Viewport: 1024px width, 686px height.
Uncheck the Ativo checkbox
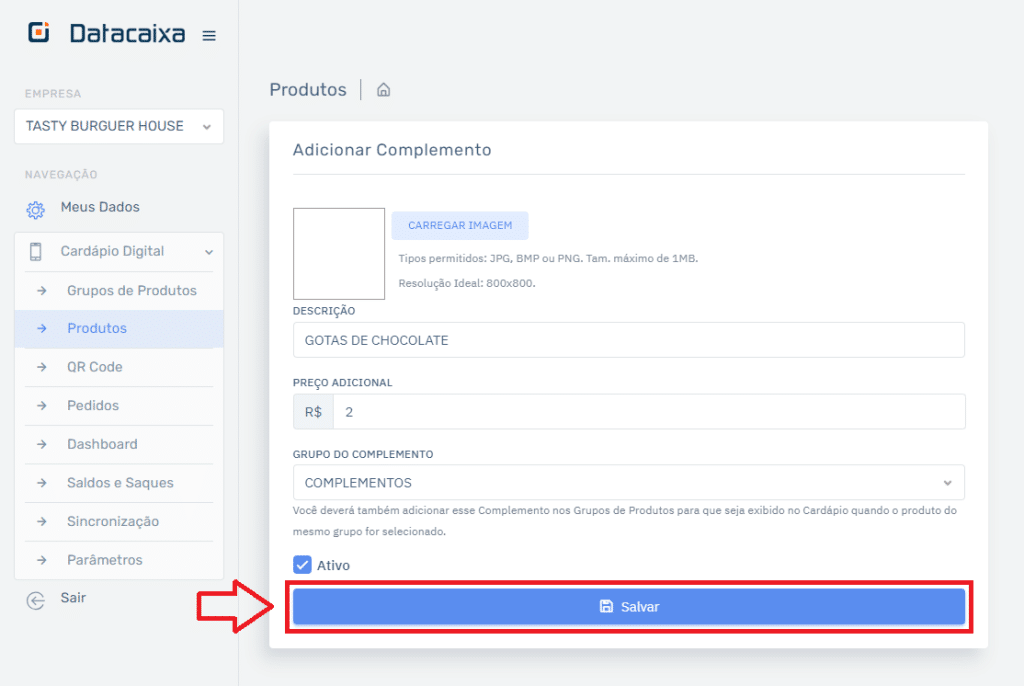(x=302, y=565)
